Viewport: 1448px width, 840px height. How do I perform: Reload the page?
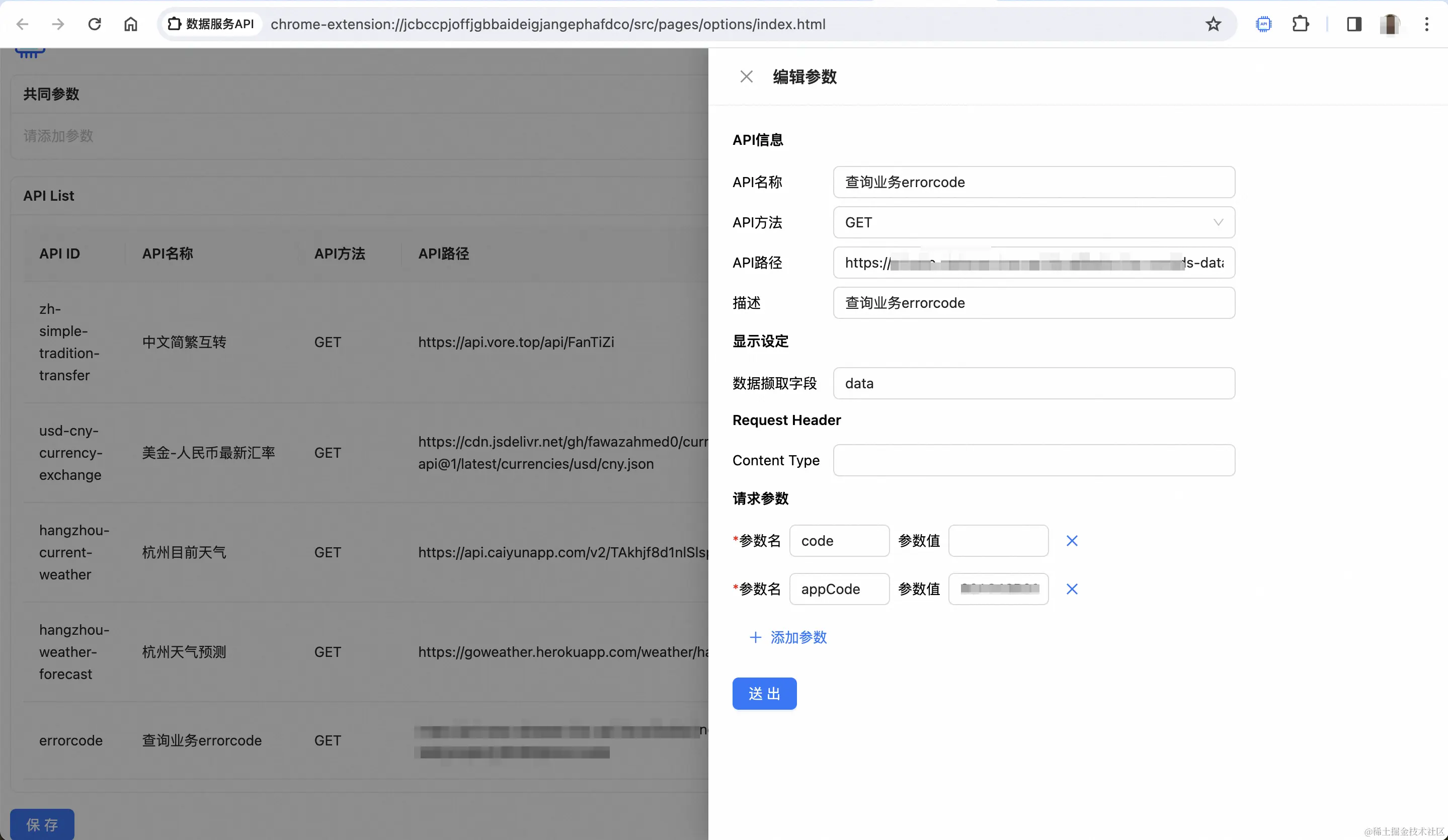tap(94, 24)
